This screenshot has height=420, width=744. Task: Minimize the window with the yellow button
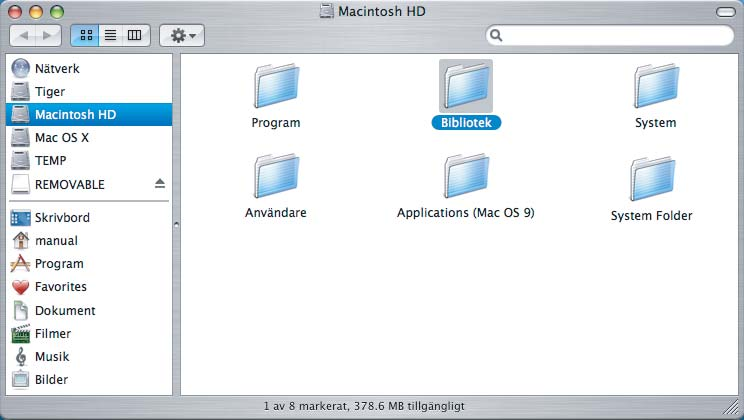coord(36,12)
